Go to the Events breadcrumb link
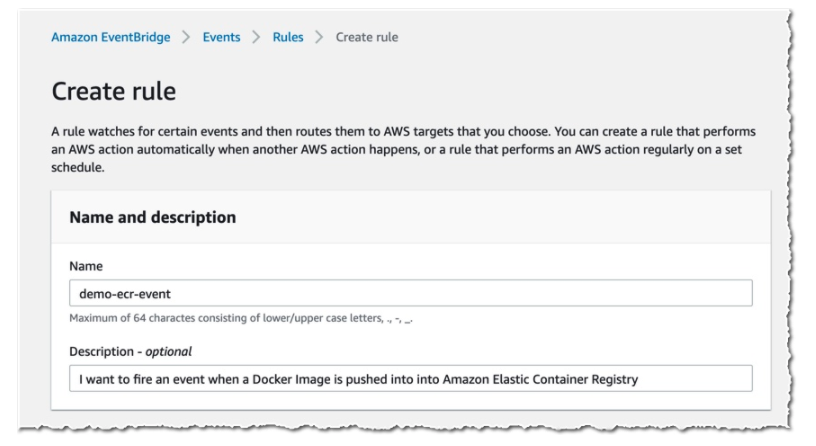Image resolution: width=816 pixels, height=446 pixels. point(221,37)
